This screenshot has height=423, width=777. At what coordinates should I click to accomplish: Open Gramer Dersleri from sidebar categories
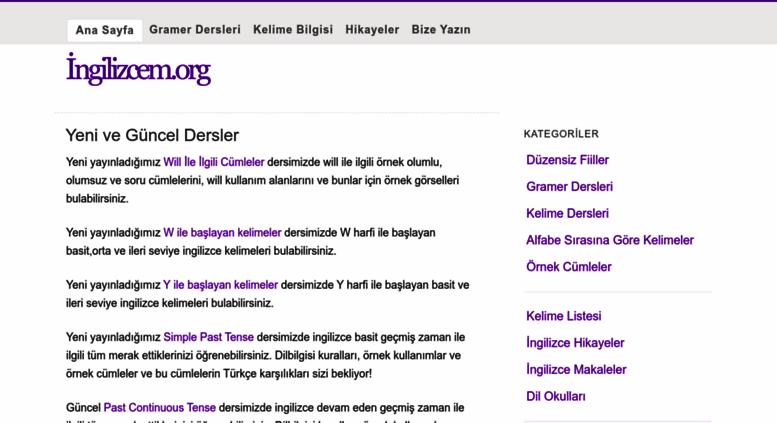click(x=569, y=187)
